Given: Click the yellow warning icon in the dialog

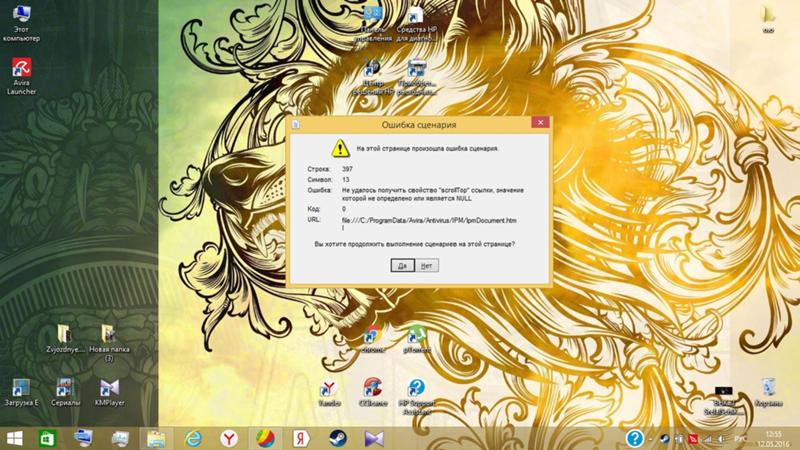Looking at the screenshot, I should coord(340,148).
